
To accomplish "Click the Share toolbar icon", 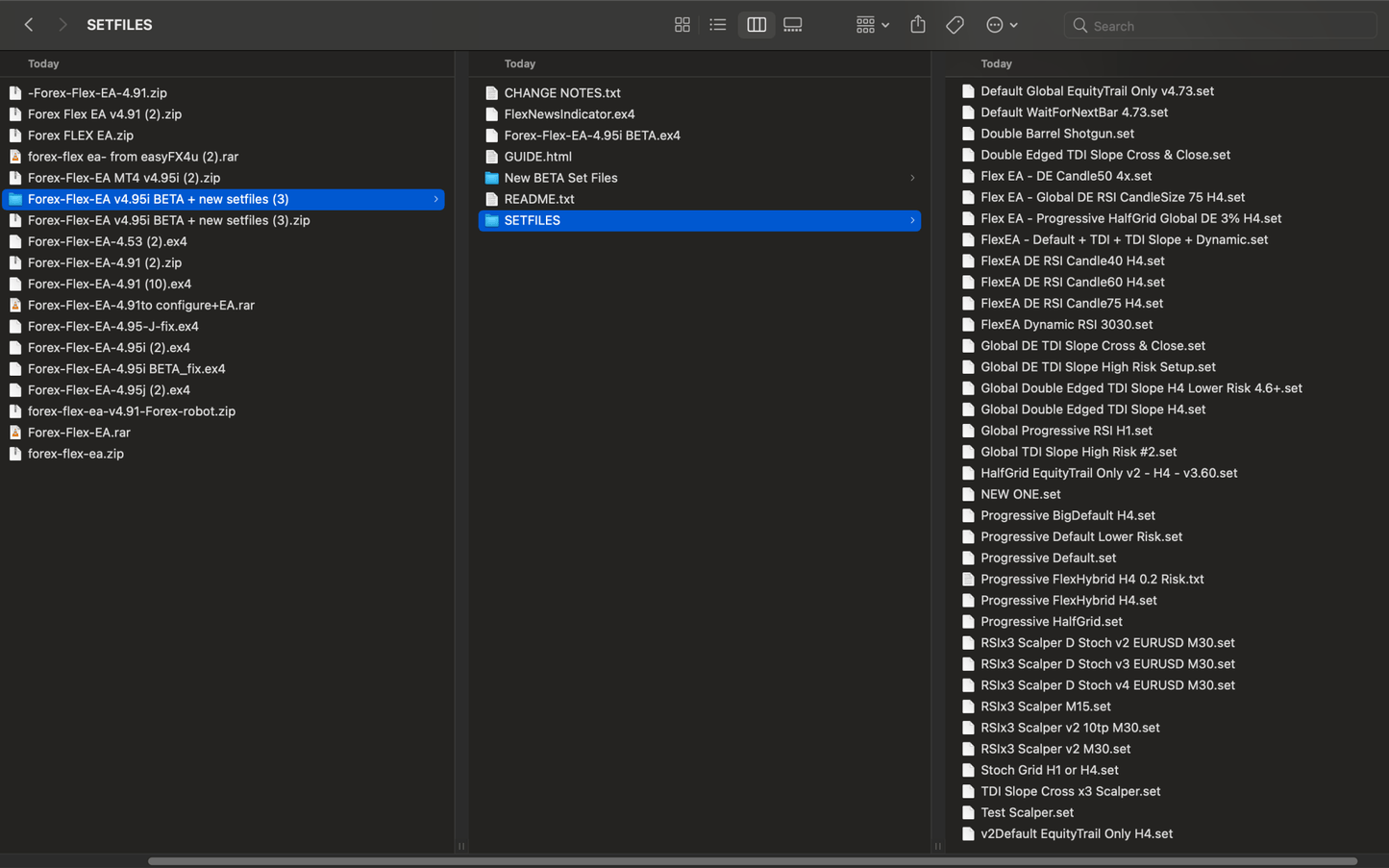I will [x=918, y=25].
